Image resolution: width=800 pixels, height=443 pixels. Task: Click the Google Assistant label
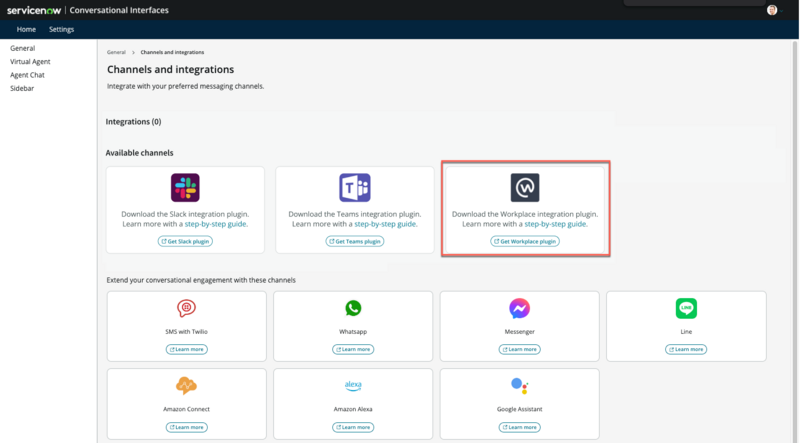point(519,409)
